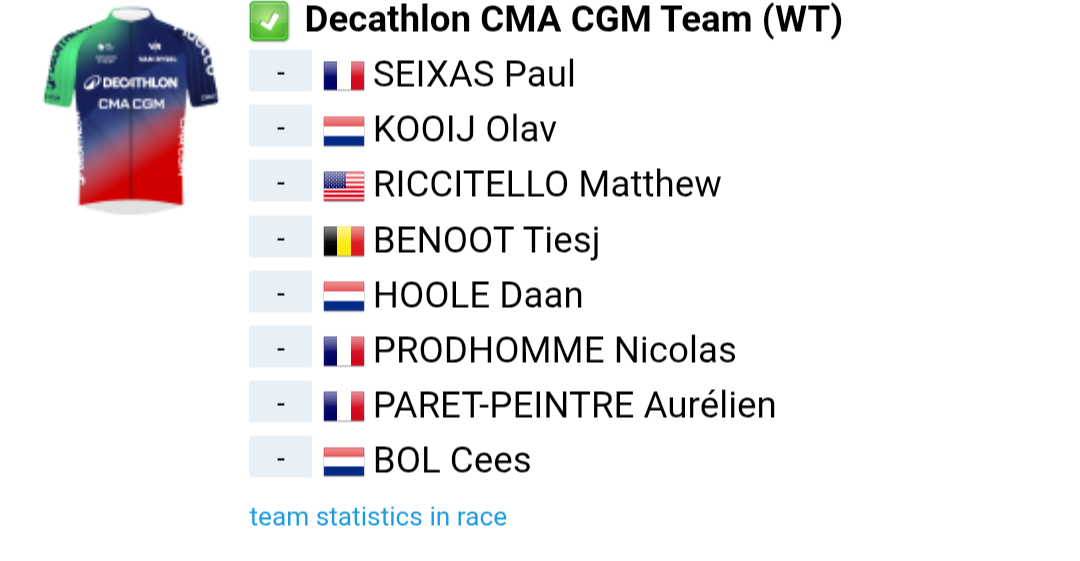Open rider KOOIJ Olav's profile
The width and height of the screenshot is (1080, 561).
tap(465, 129)
